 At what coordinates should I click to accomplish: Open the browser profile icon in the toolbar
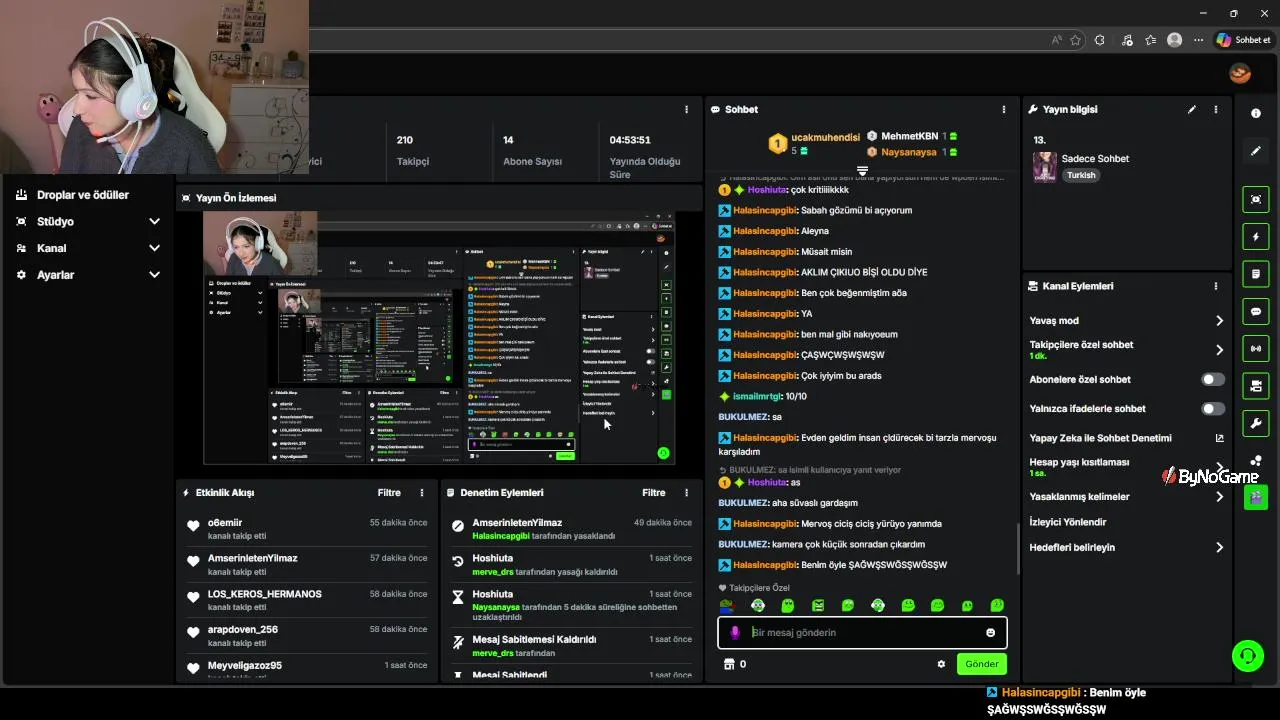tap(1175, 40)
